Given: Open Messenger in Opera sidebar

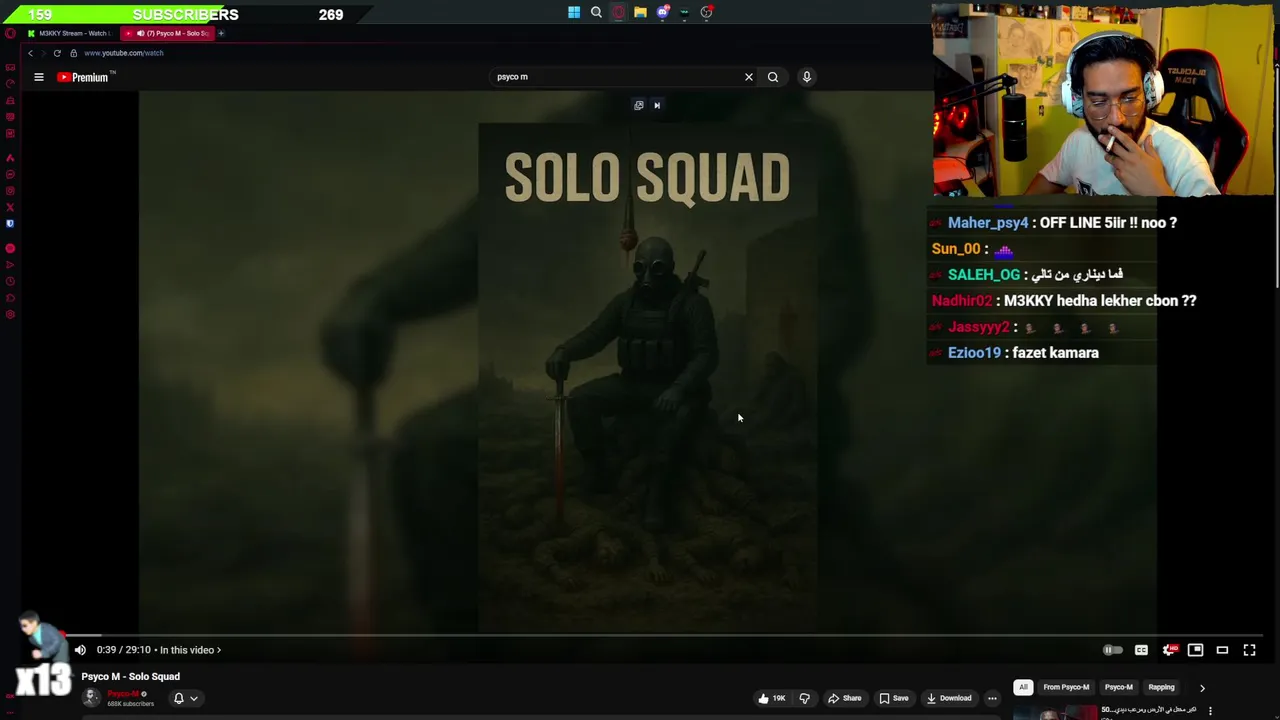Looking at the screenshot, I should [x=10, y=174].
